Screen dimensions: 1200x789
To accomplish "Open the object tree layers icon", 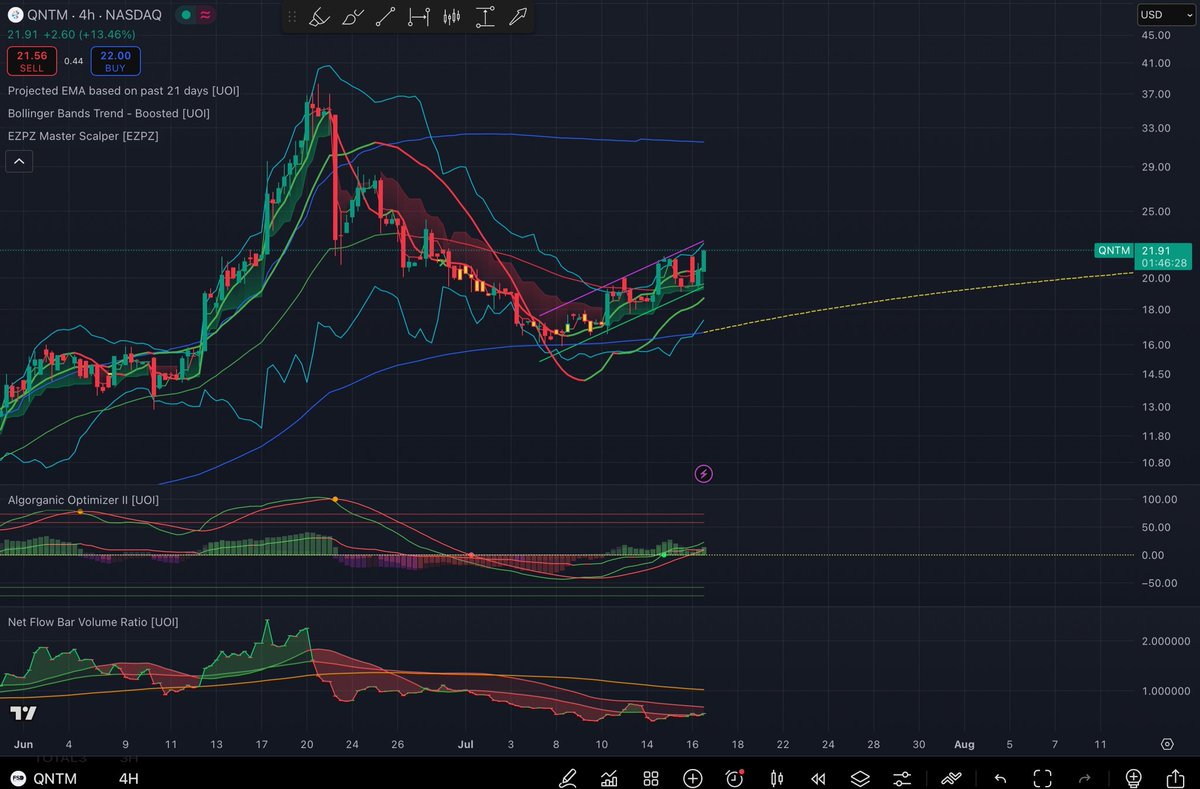I will 860,778.
